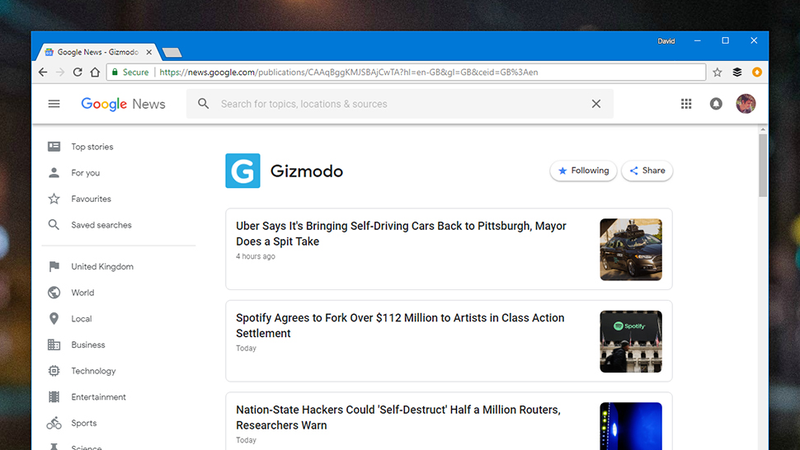This screenshot has height=450, width=800.
Task: Share the Gizmodo publication page
Action: pyautogui.click(x=647, y=170)
